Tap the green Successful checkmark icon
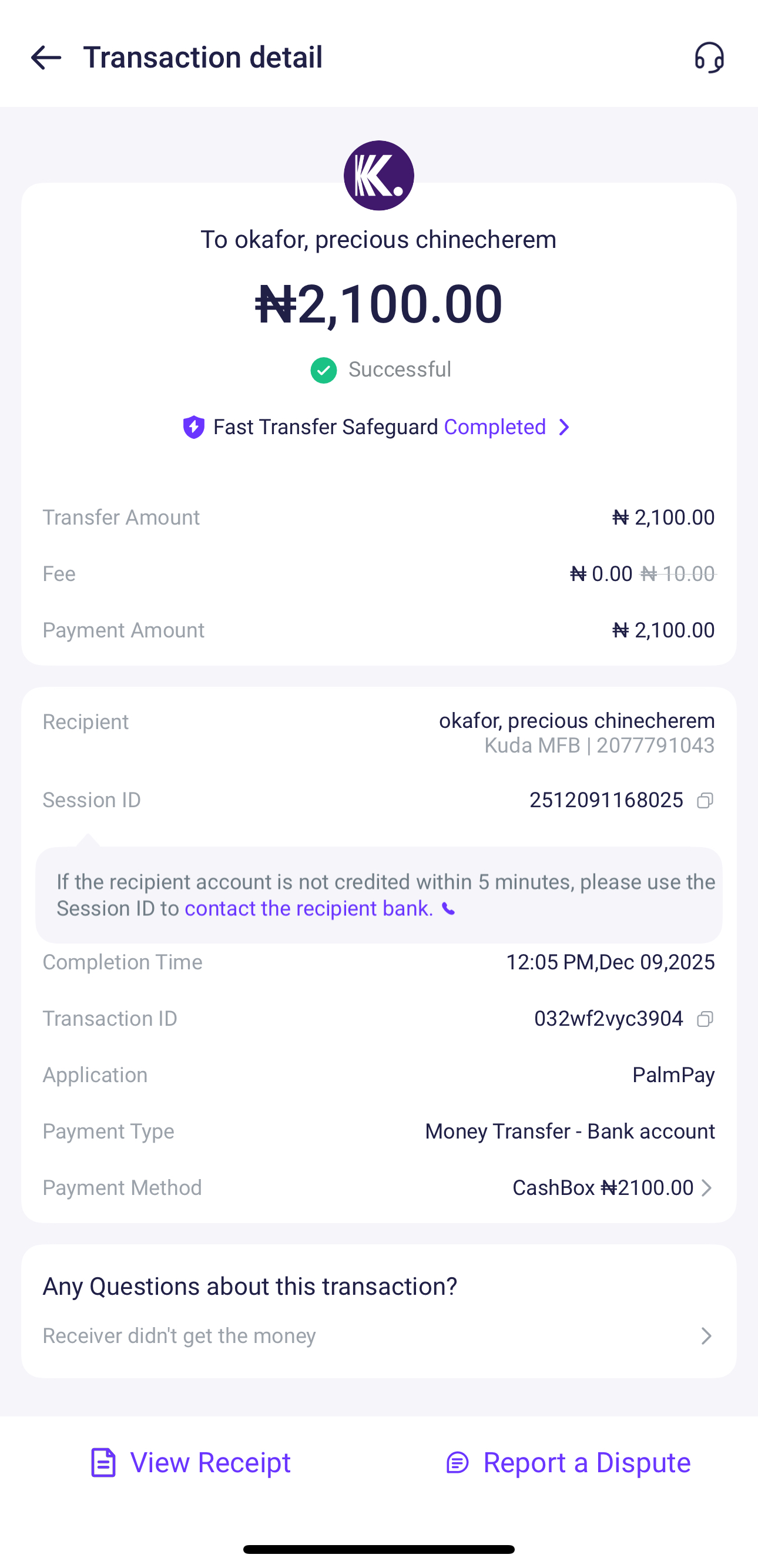 click(x=323, y=370)
